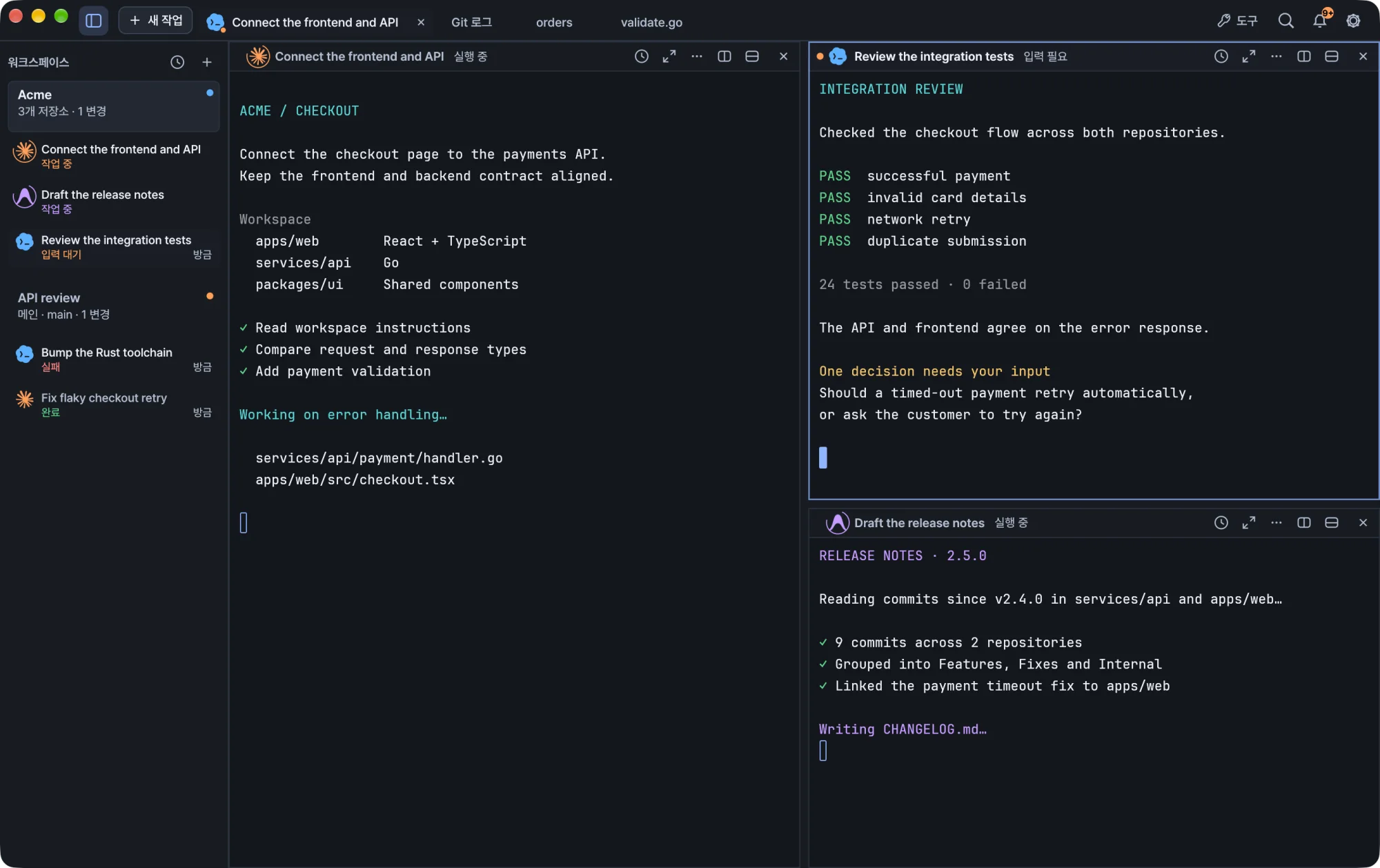
Task: Click services/api/payment/handler.go file path
Action: pyautogui.click(x=379, y=458)
